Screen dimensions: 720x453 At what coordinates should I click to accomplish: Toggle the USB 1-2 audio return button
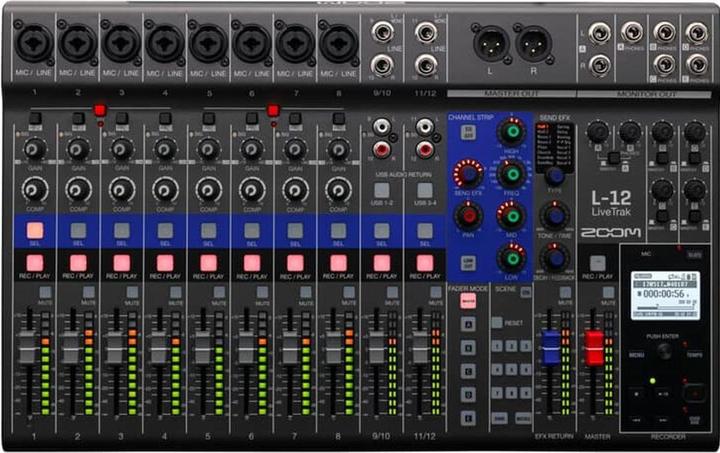[x=381, y=190]
